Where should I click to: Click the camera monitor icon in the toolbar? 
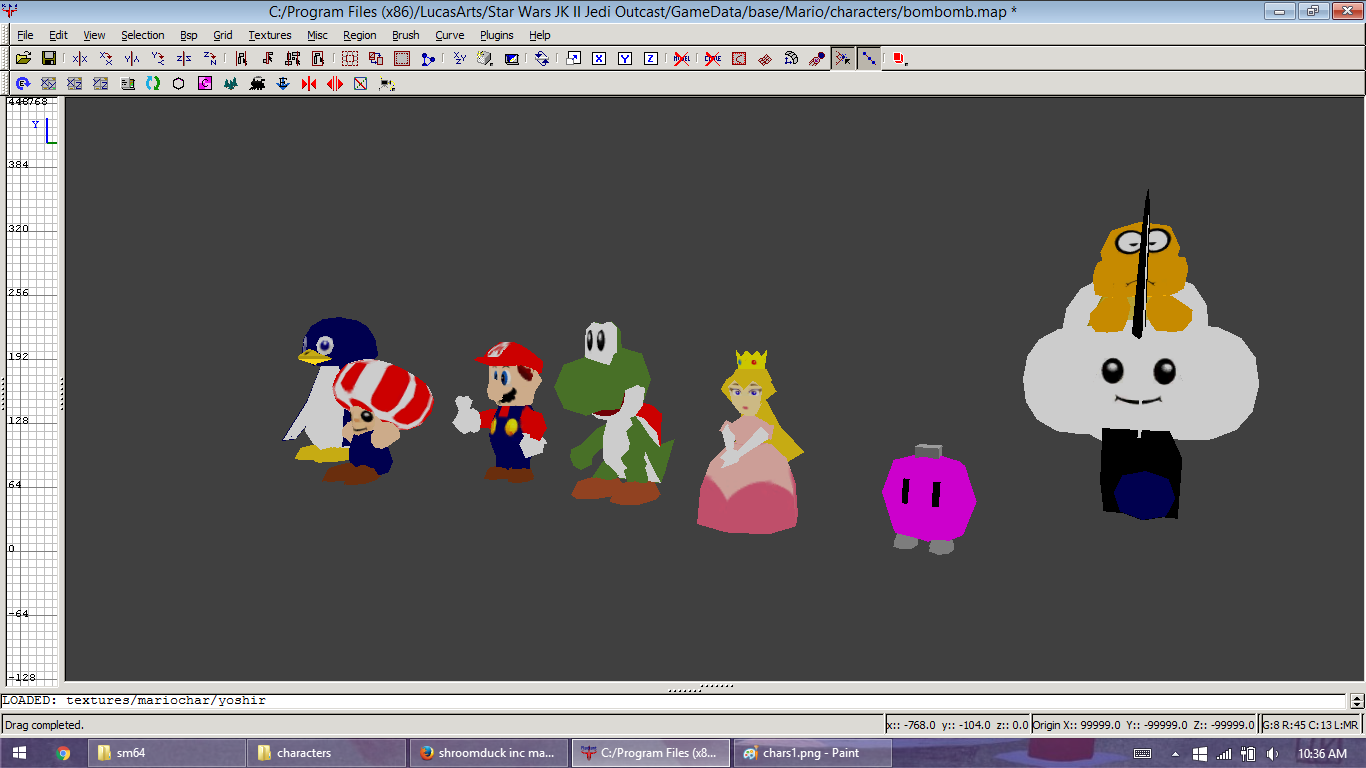[x=512, y=59]
